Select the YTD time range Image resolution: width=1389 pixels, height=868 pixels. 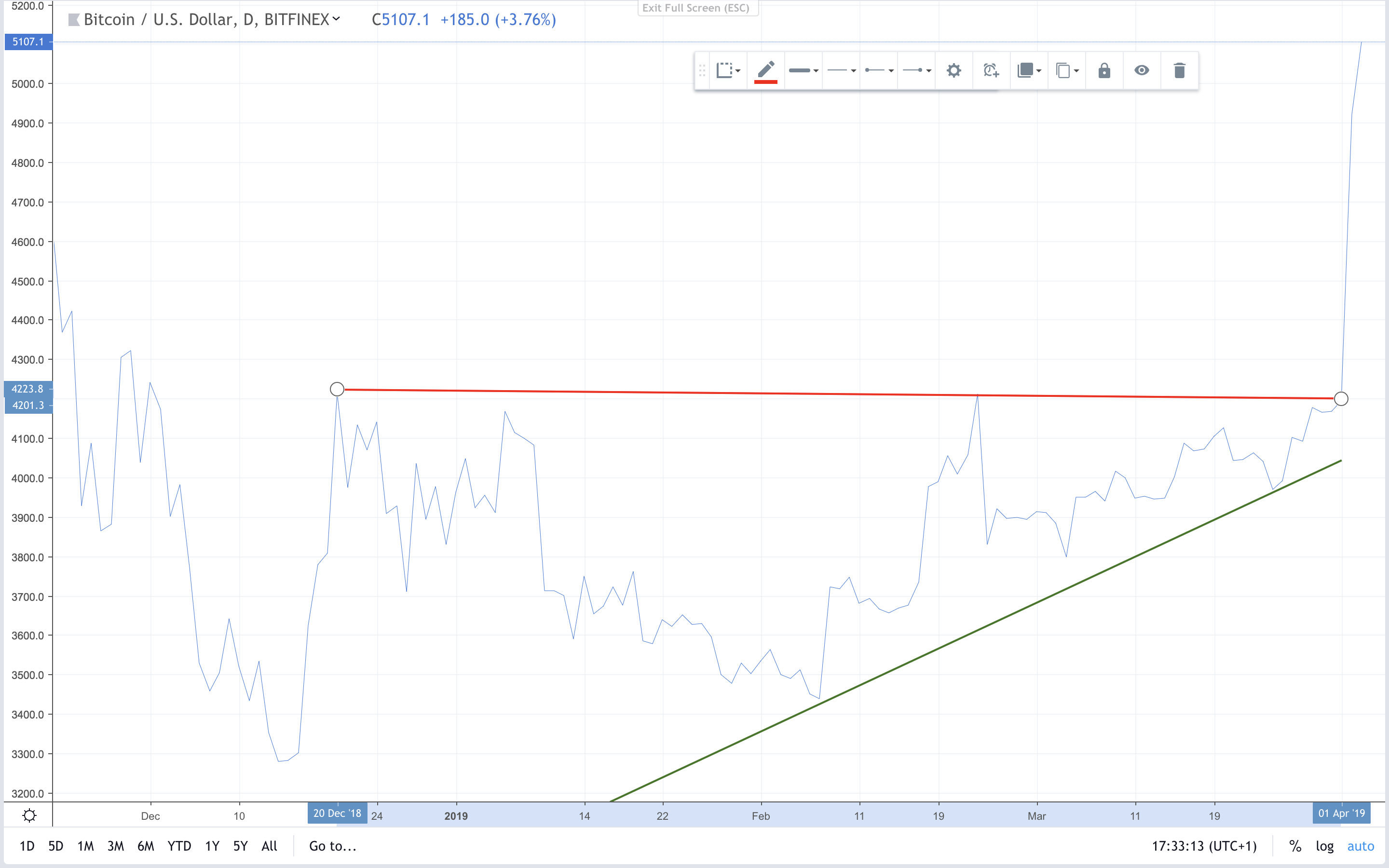pyautogui.click(x=179, y=846)
